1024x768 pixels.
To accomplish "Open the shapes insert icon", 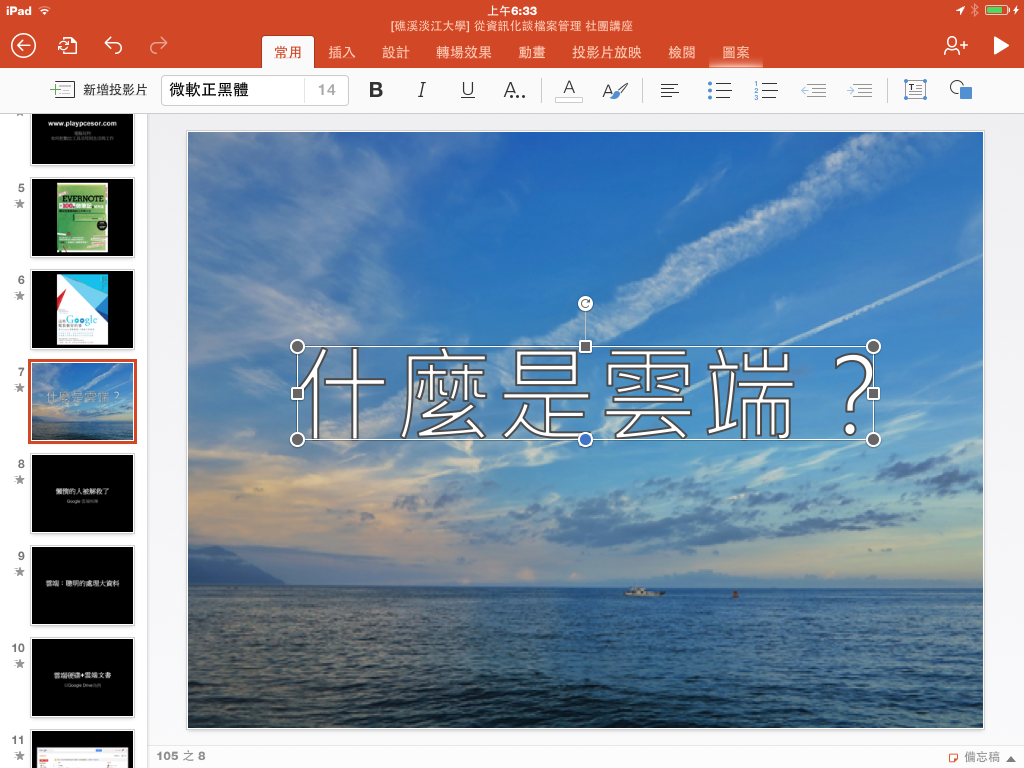I will tap(961, 90).
